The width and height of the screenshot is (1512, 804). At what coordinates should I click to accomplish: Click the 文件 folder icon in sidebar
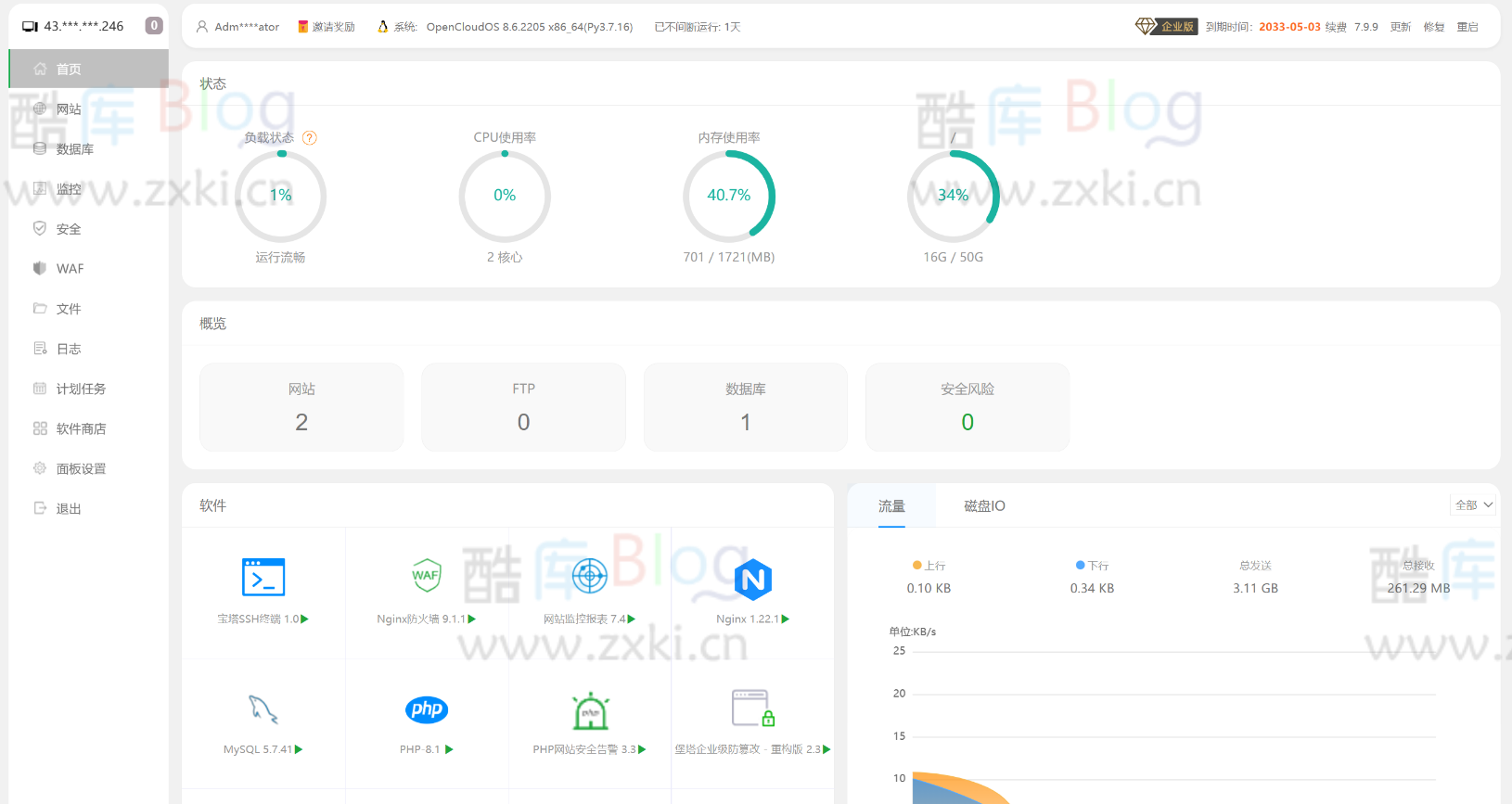pyautogui.click(x=40, y=308)
